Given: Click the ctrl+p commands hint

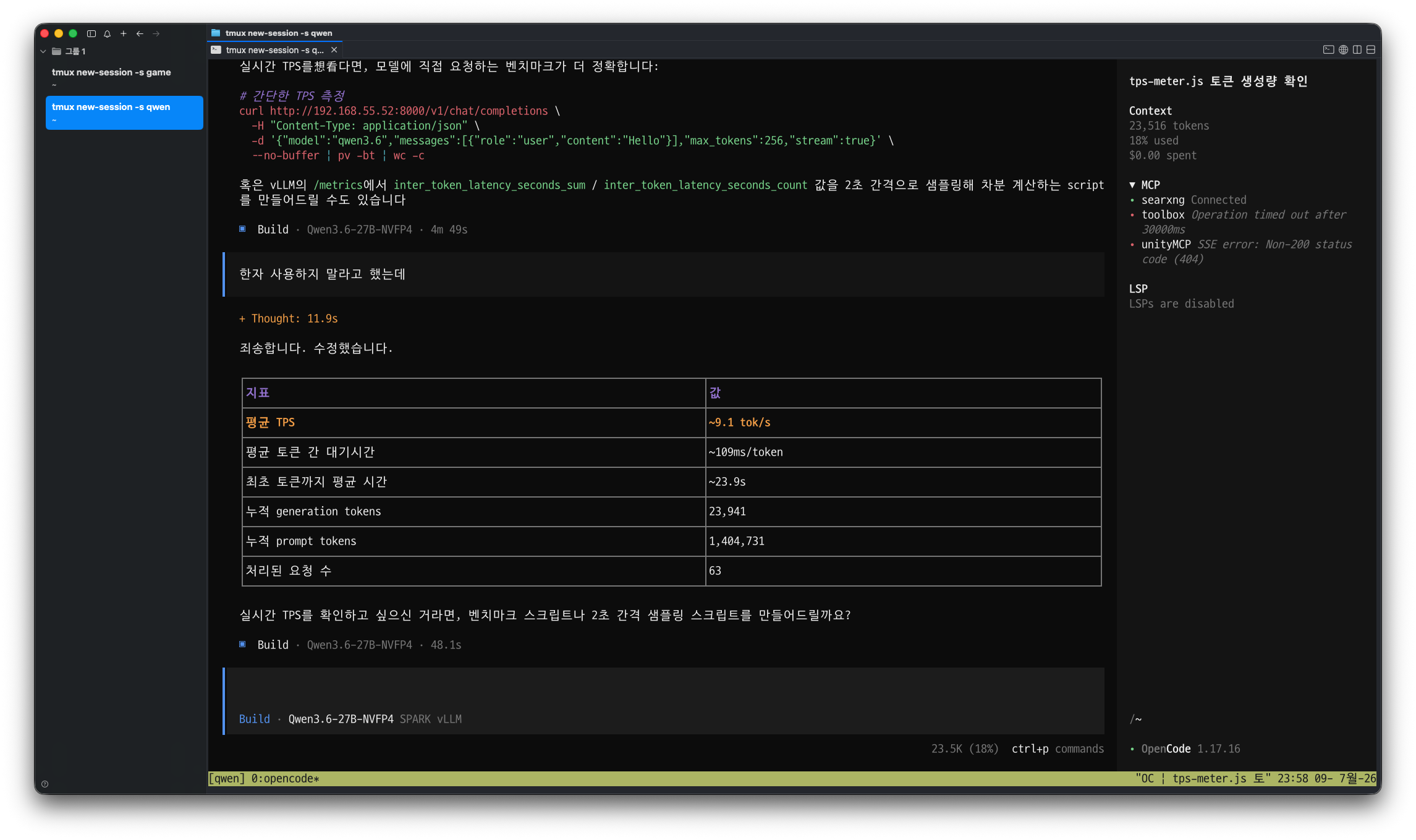Looking at the screenshot, I should click(x=1058, y=749).
